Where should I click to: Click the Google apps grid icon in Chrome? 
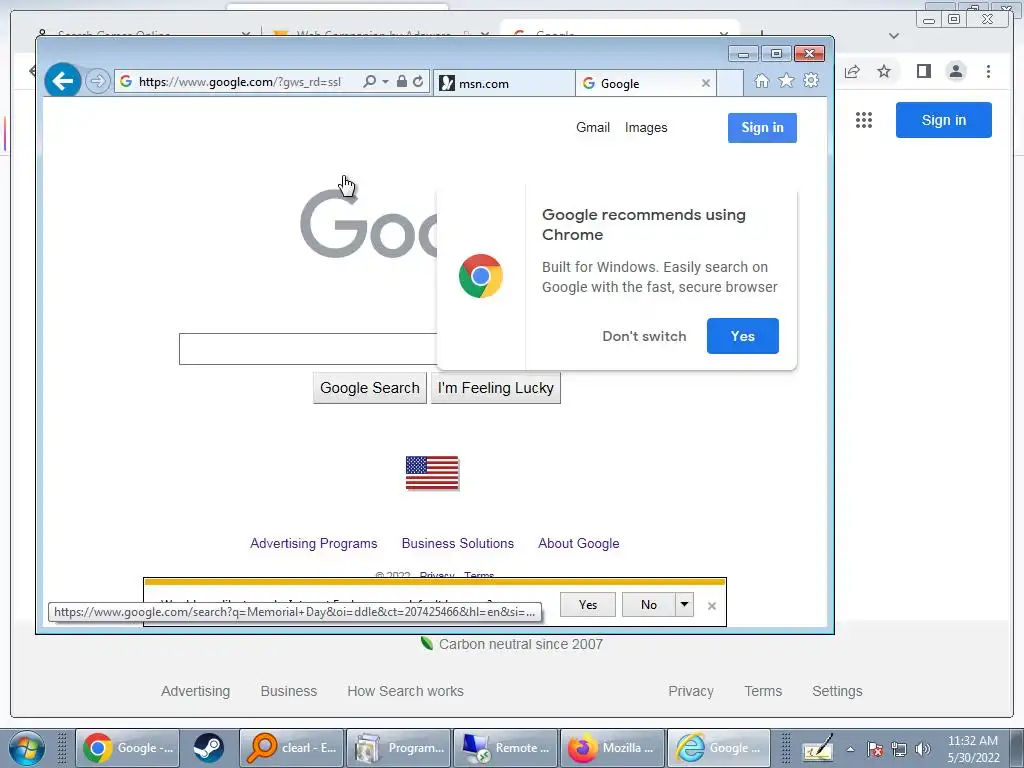[864, 120]
